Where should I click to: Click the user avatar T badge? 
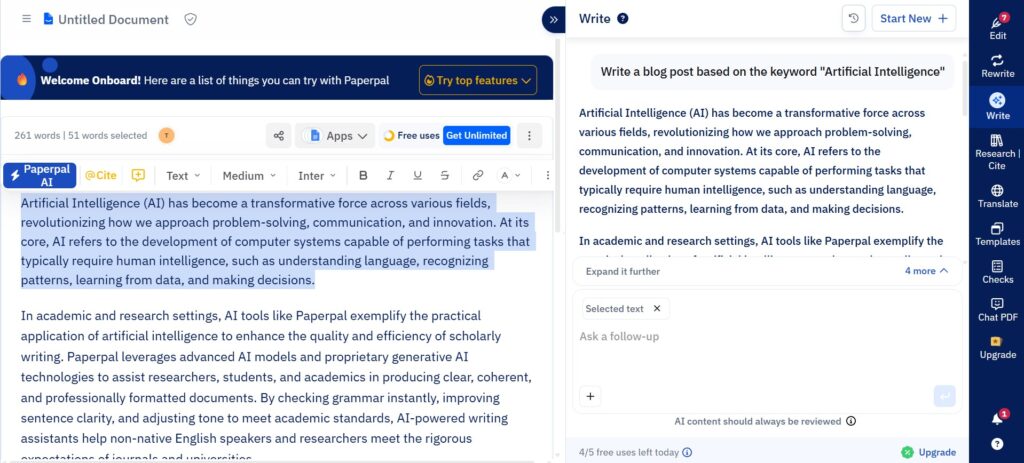(x=167, y=136)
